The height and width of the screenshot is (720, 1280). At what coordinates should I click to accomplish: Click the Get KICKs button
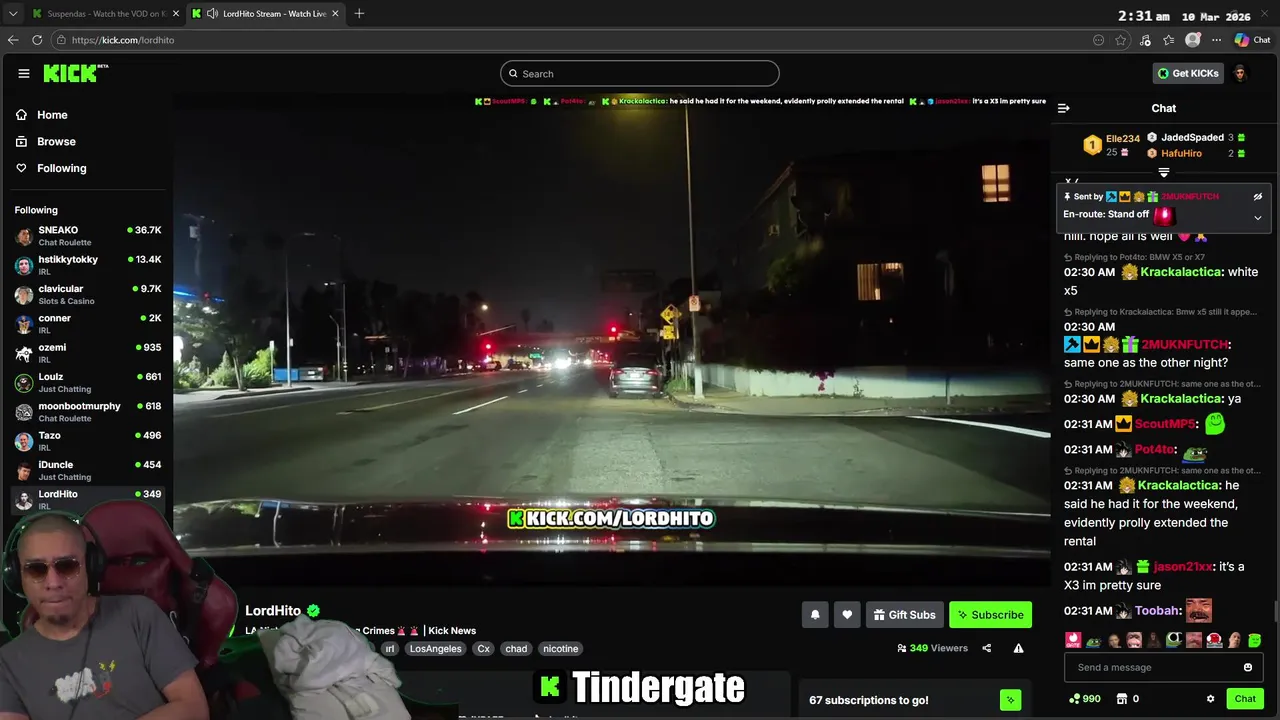pyautogui.click(x=1188, y=73)
